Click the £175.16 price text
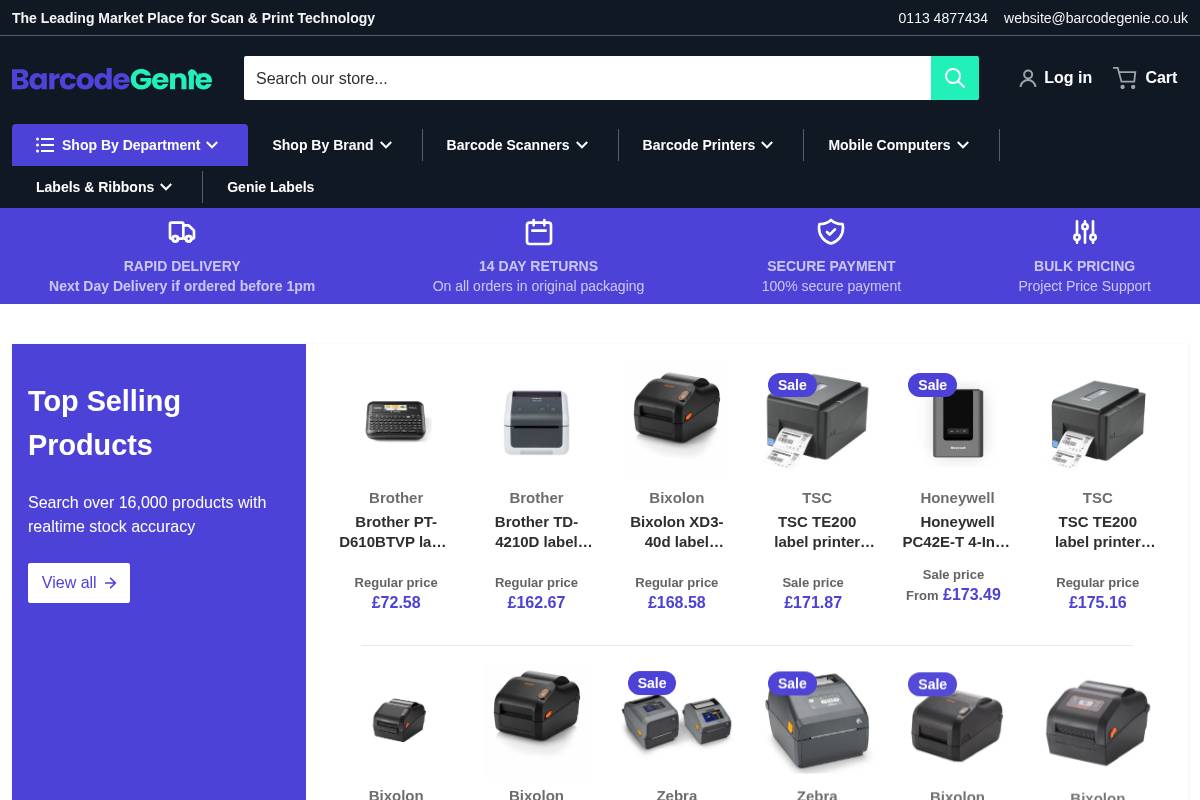The image size is (1200, 800). pos(1098,603)
